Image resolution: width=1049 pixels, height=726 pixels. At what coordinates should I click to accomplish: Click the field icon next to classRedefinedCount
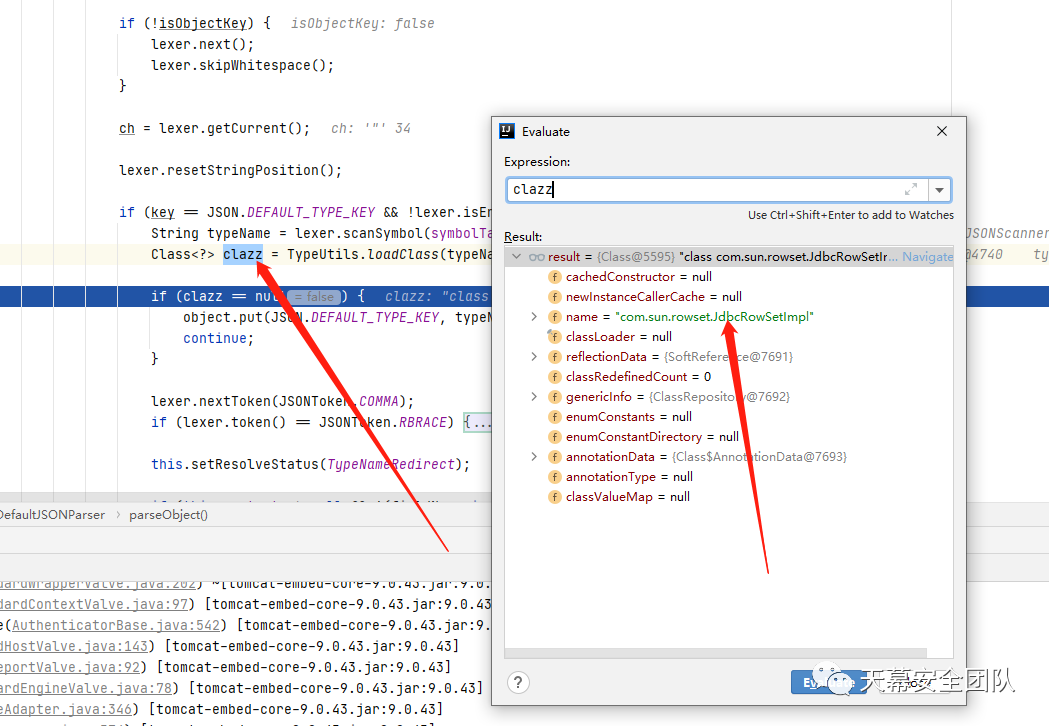tap(554, 377)
